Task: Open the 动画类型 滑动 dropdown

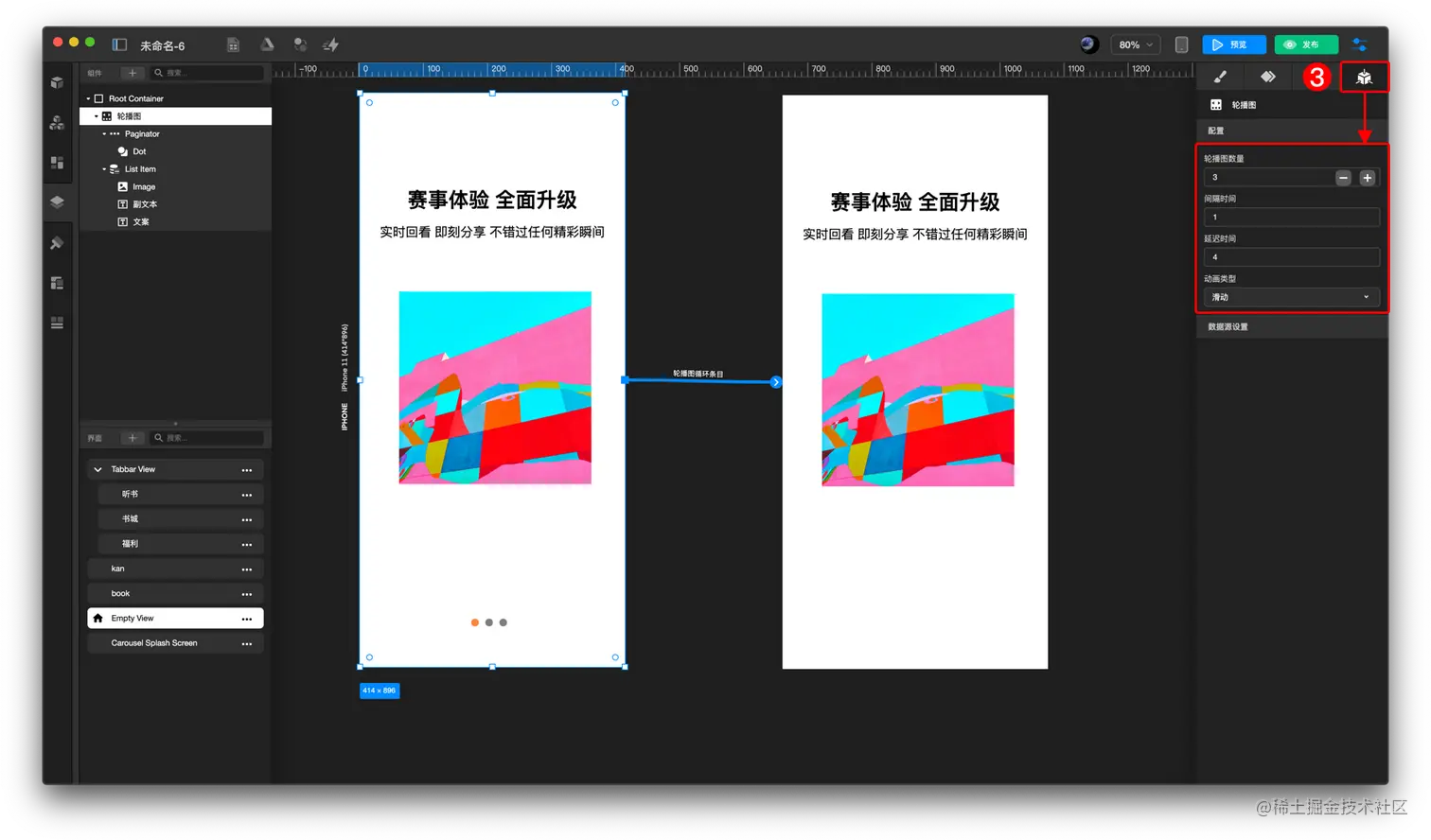Action: click(1291, 297)
